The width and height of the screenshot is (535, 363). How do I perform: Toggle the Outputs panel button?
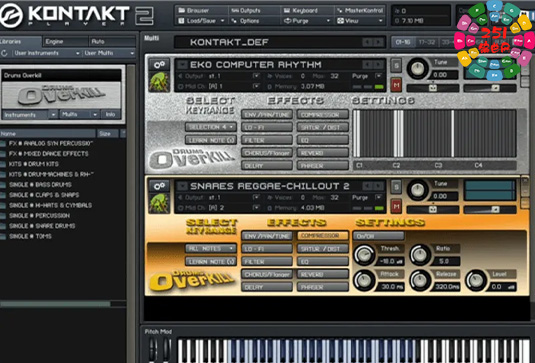pyautogui.click(x=254, y=11)
